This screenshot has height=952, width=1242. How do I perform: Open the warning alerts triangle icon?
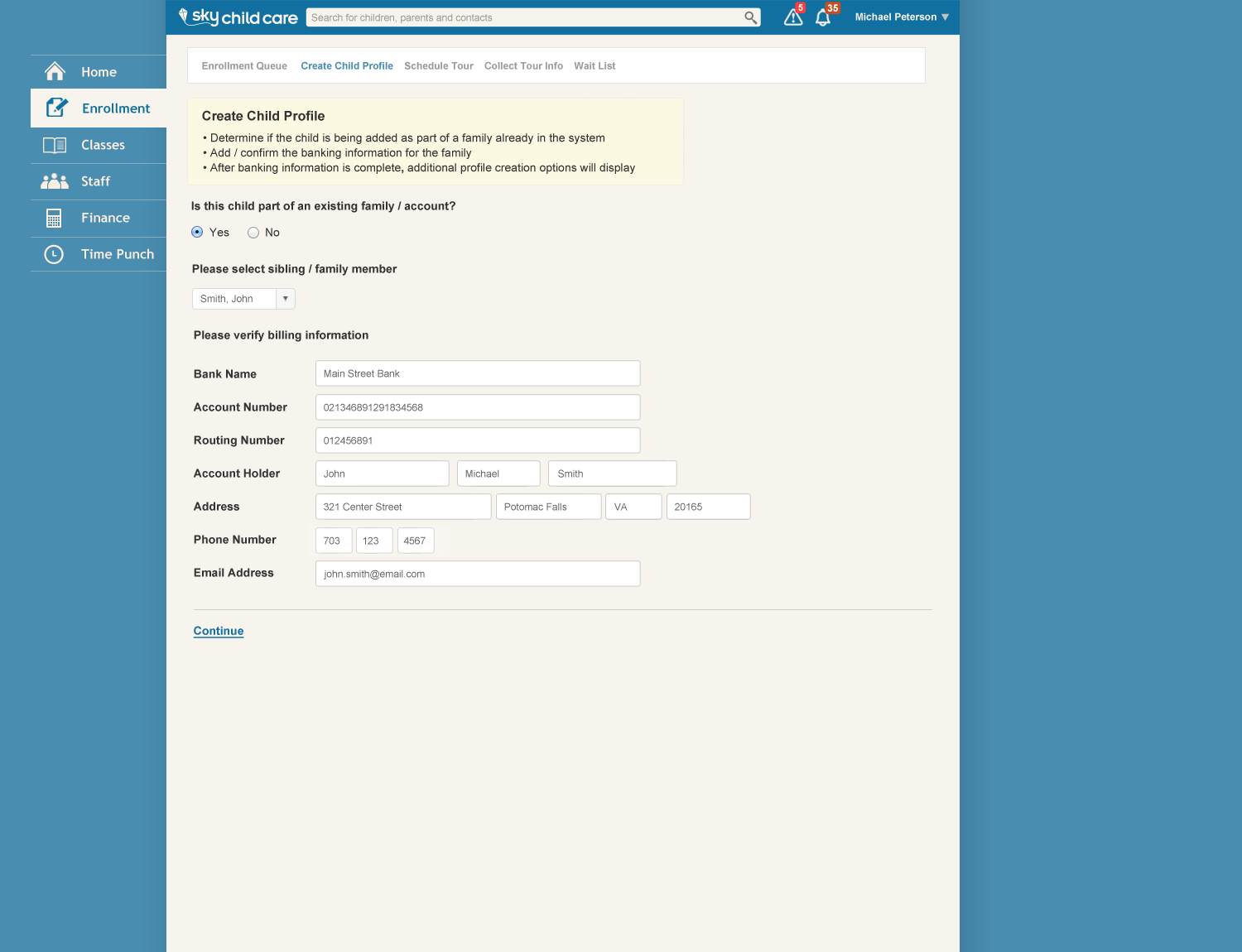(792, 17)
